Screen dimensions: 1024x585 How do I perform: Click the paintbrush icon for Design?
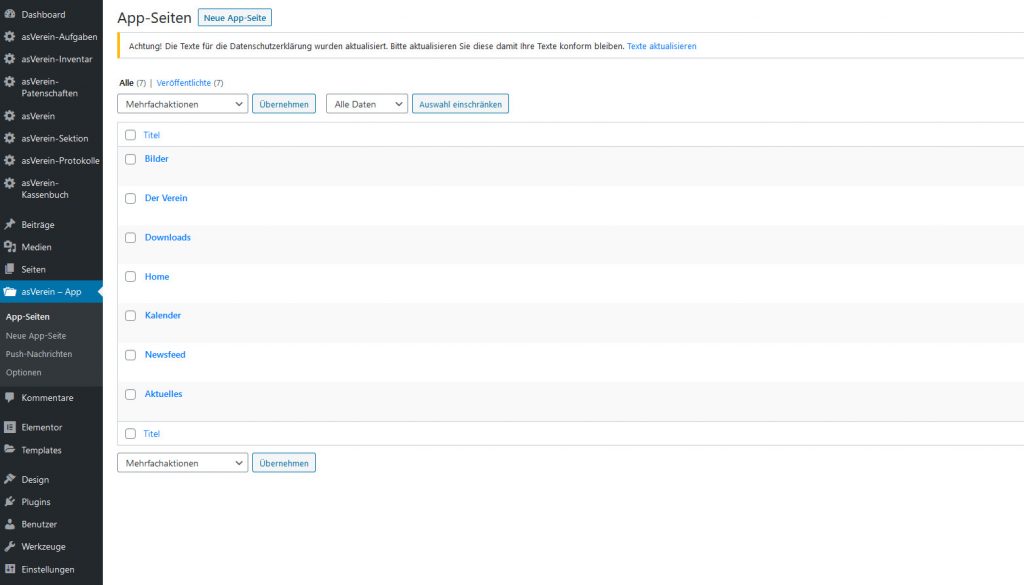click(x=10, y=479)
